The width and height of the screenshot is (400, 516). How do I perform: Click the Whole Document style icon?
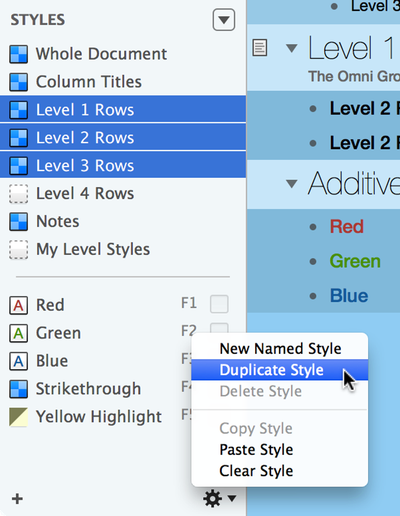[x=19, y=54]
